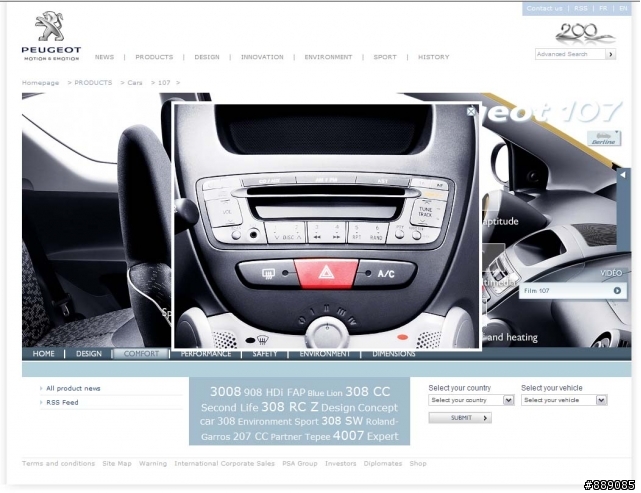The image size is (641, 493).
Task: Click 3008 tag in cloud
Action: [226, 392]
